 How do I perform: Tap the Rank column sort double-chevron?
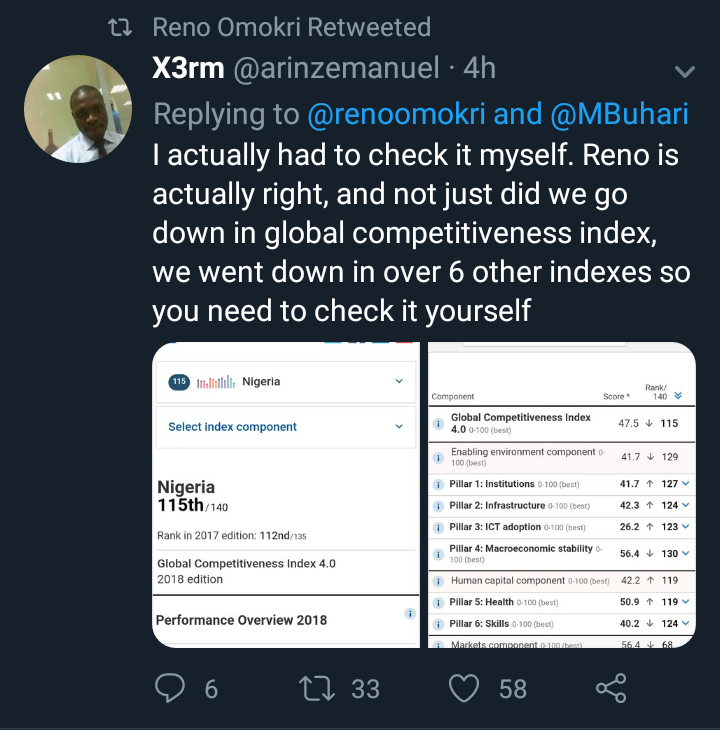pos(678,396)
